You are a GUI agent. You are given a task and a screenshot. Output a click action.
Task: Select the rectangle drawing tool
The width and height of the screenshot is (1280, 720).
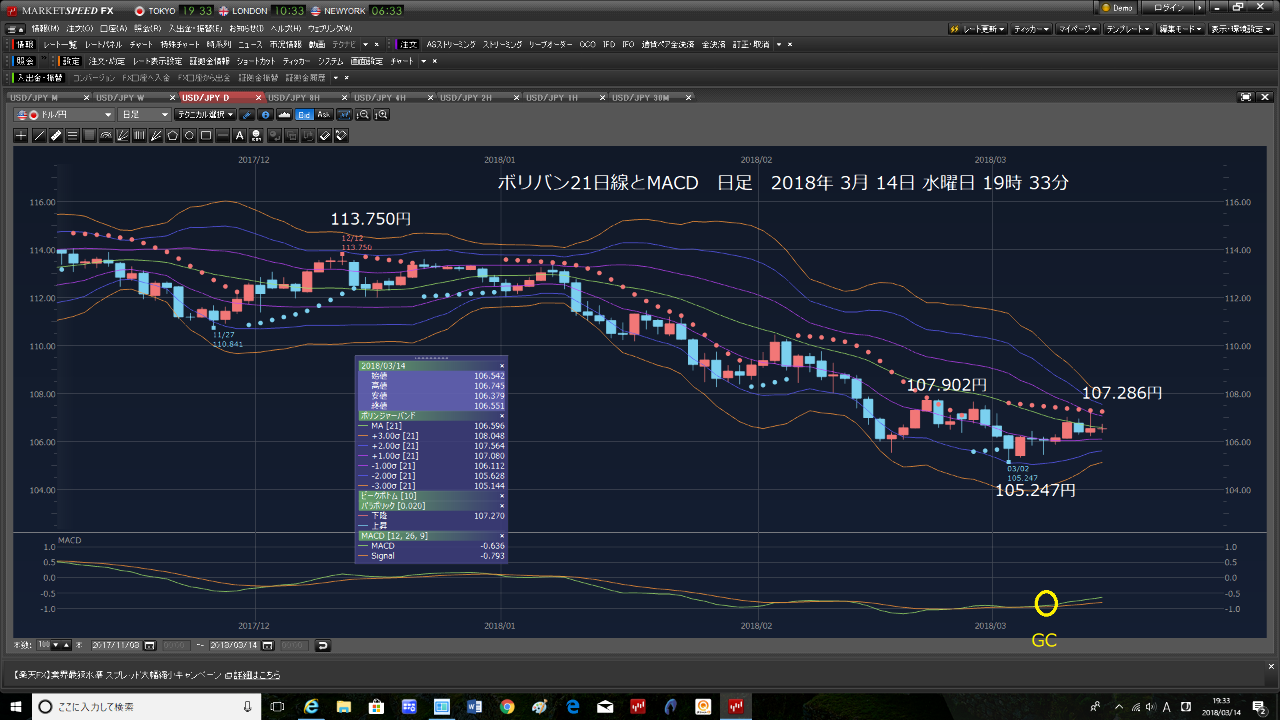coord(207,135)
